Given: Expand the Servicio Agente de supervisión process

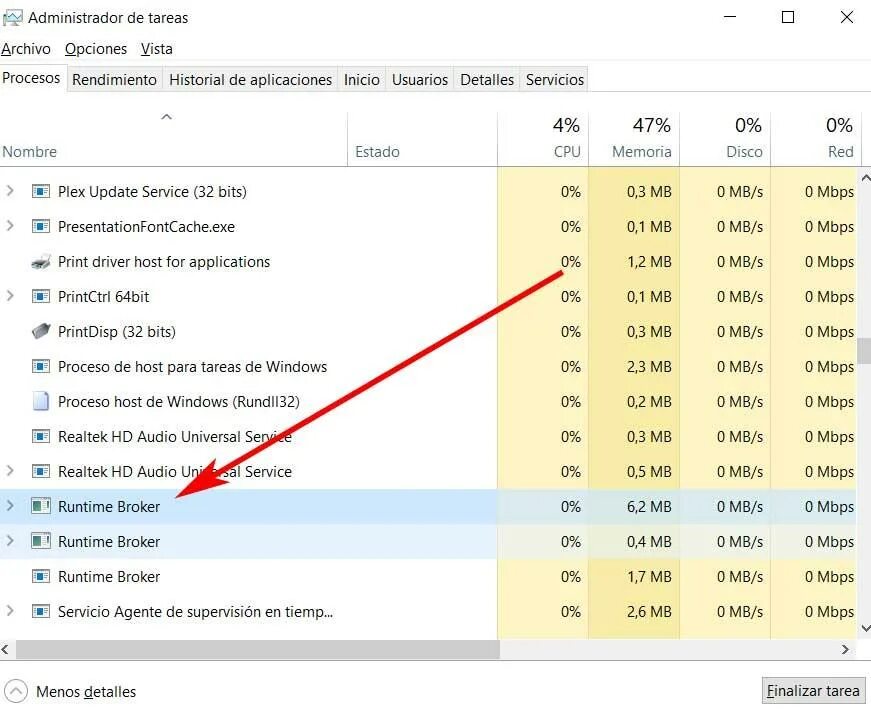Looking at the screenshot, I should [10, 611].
